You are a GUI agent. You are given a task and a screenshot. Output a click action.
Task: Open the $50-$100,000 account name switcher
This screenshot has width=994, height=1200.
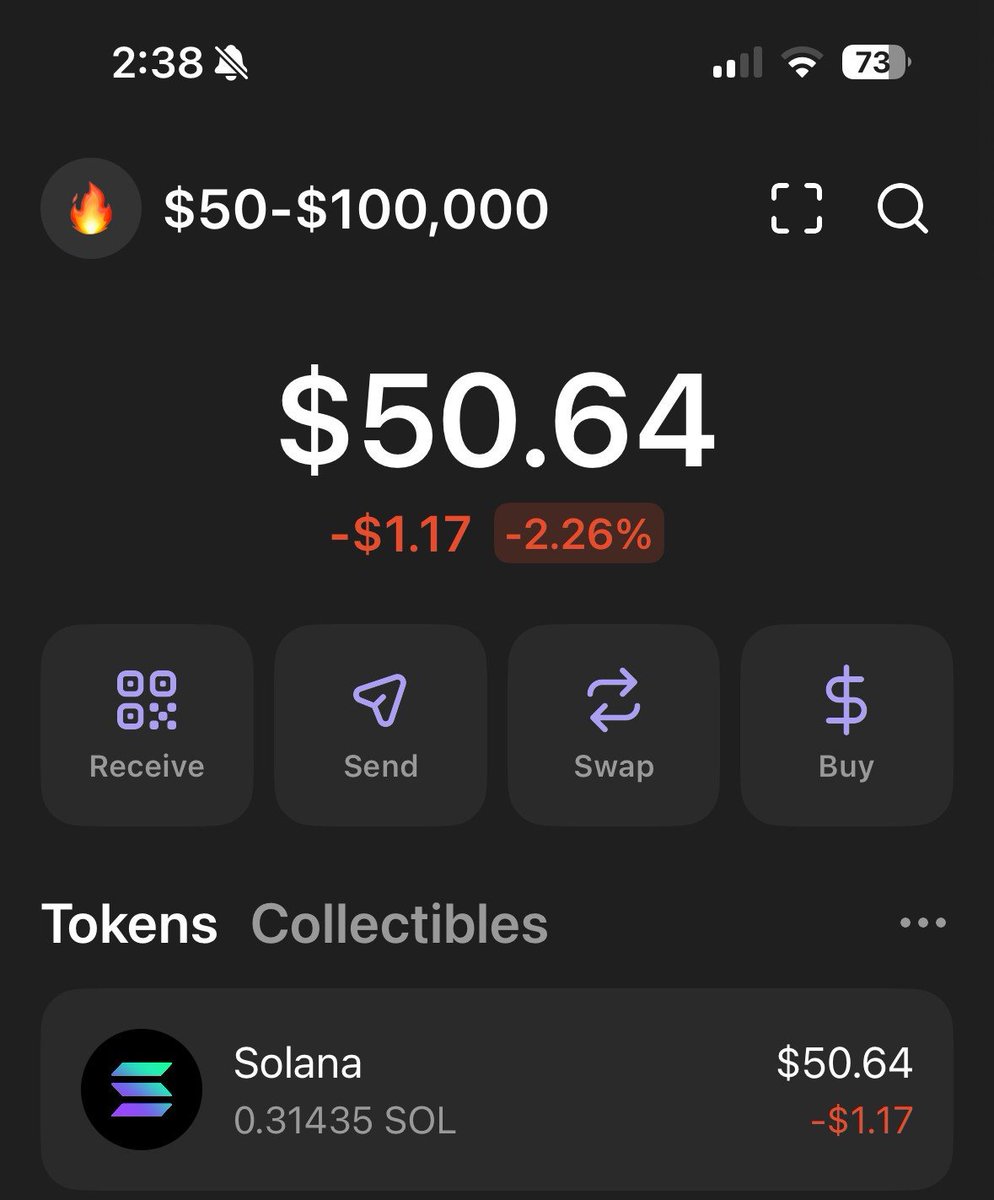click(x=356, y=210)
